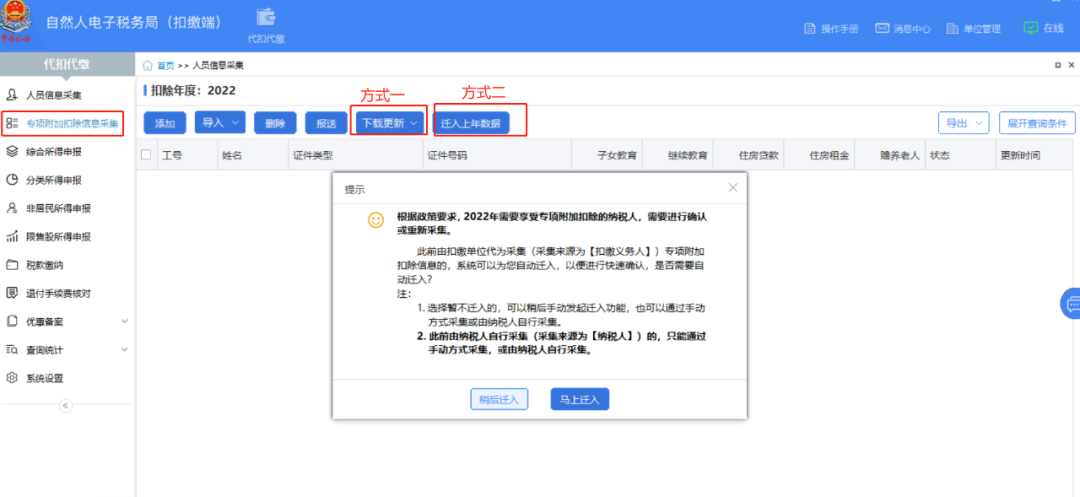This screenshot has width=1080, height=497.
Task: Expand the 优惠备案 sidebar chevron
Action: [x=125, y=321]
